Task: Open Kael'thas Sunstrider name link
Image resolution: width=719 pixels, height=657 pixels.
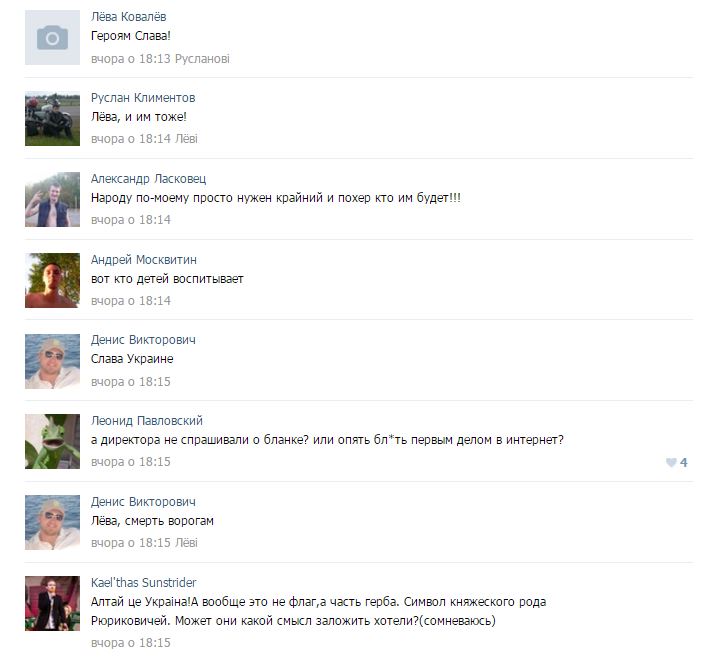Action: 144,583
